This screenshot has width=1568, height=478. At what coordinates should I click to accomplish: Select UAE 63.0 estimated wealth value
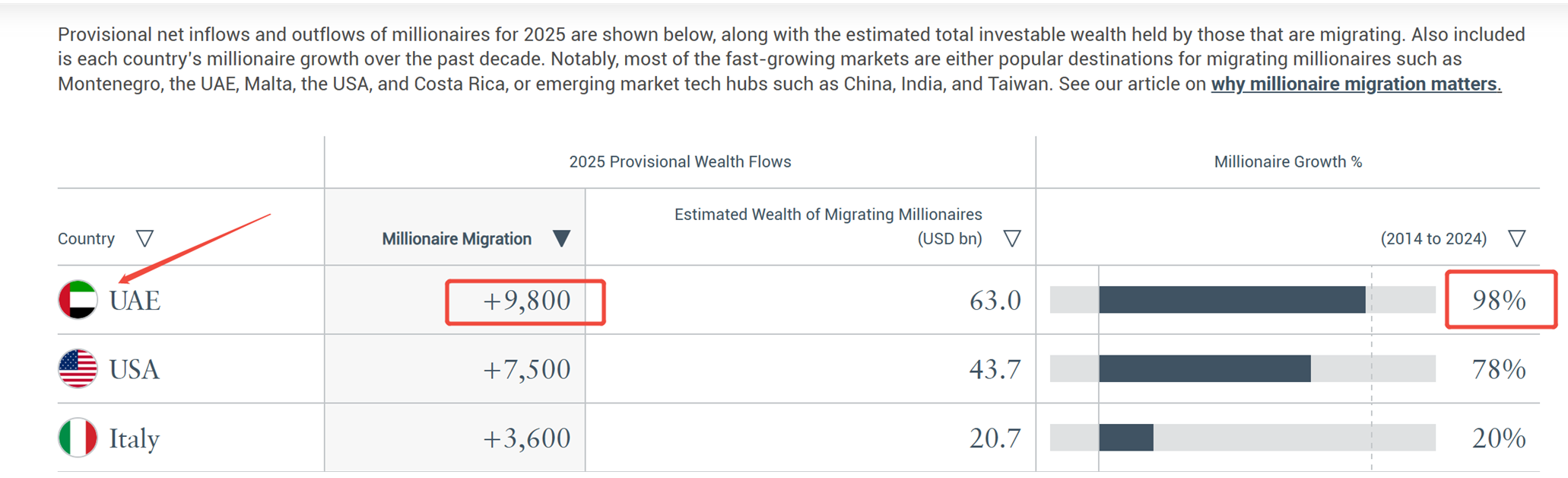point(995,301)
